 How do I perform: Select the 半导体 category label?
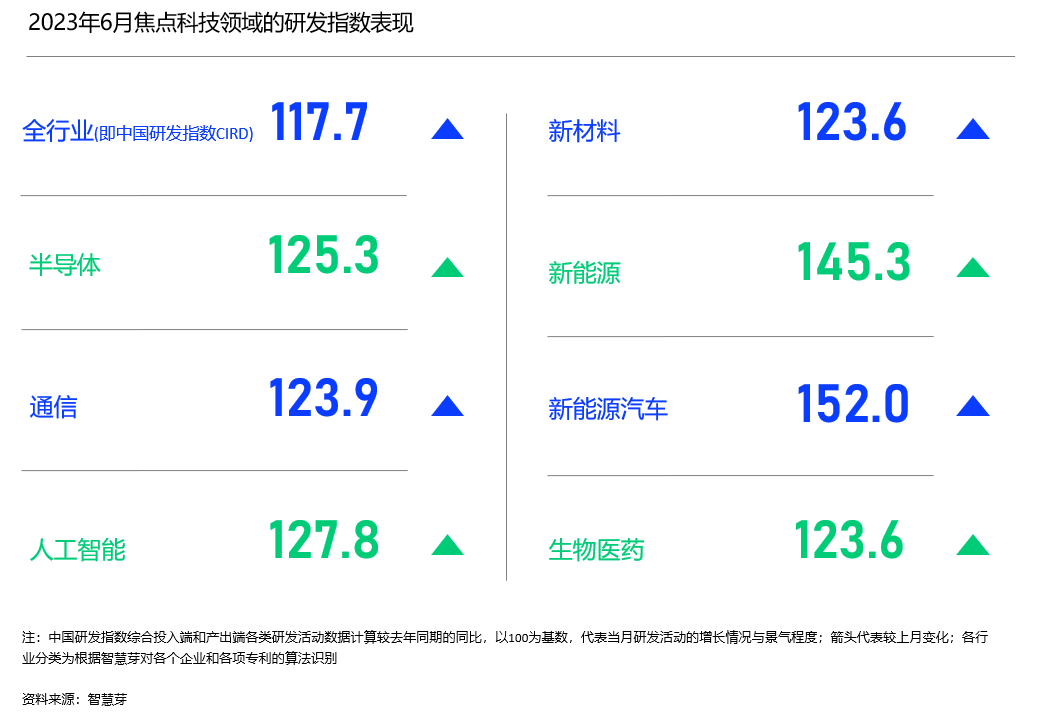pos(65,265)
